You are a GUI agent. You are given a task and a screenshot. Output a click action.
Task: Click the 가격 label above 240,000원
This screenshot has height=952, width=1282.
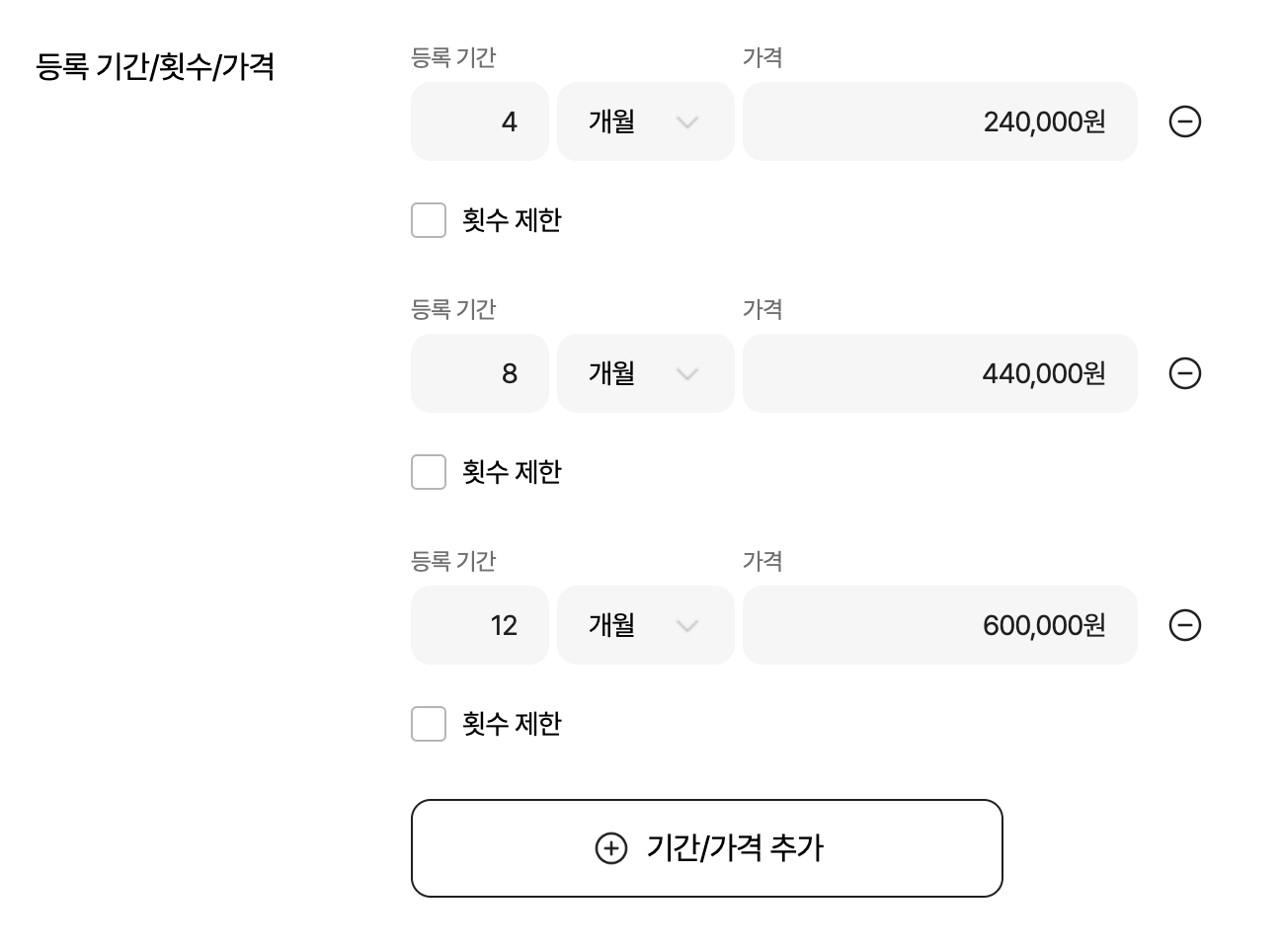coord(762,58)
